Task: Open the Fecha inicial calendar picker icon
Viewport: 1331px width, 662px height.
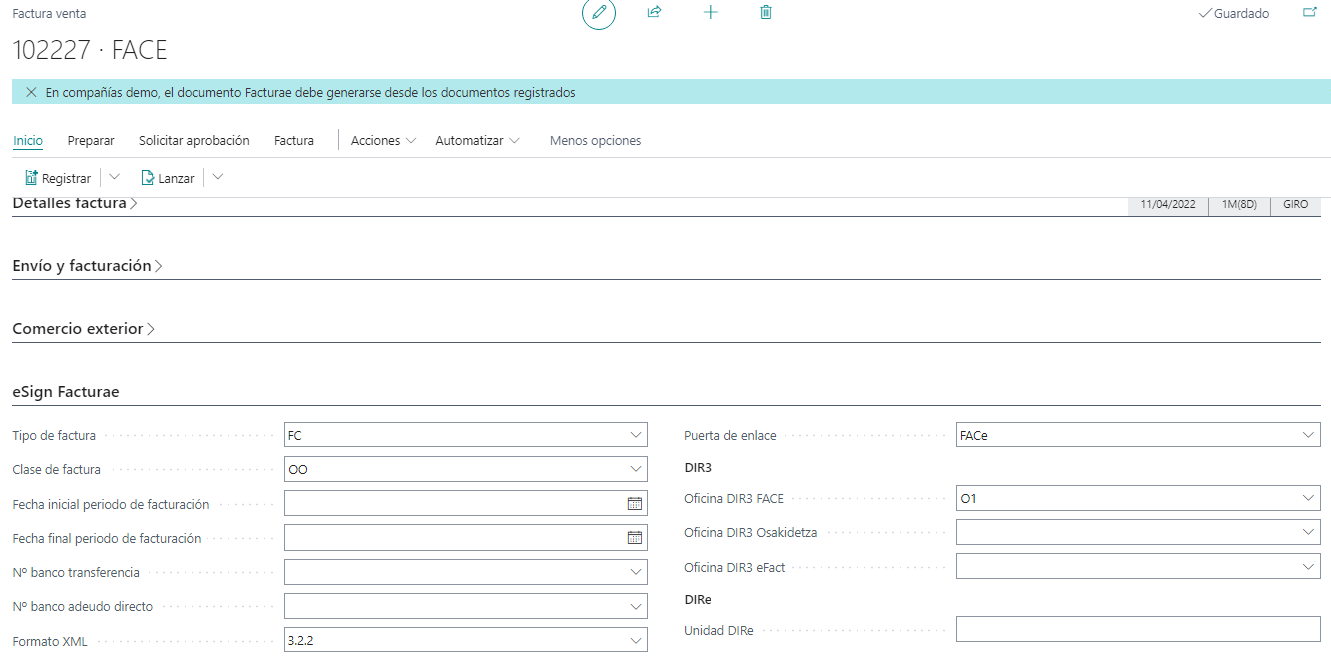Action: [633, 503]
